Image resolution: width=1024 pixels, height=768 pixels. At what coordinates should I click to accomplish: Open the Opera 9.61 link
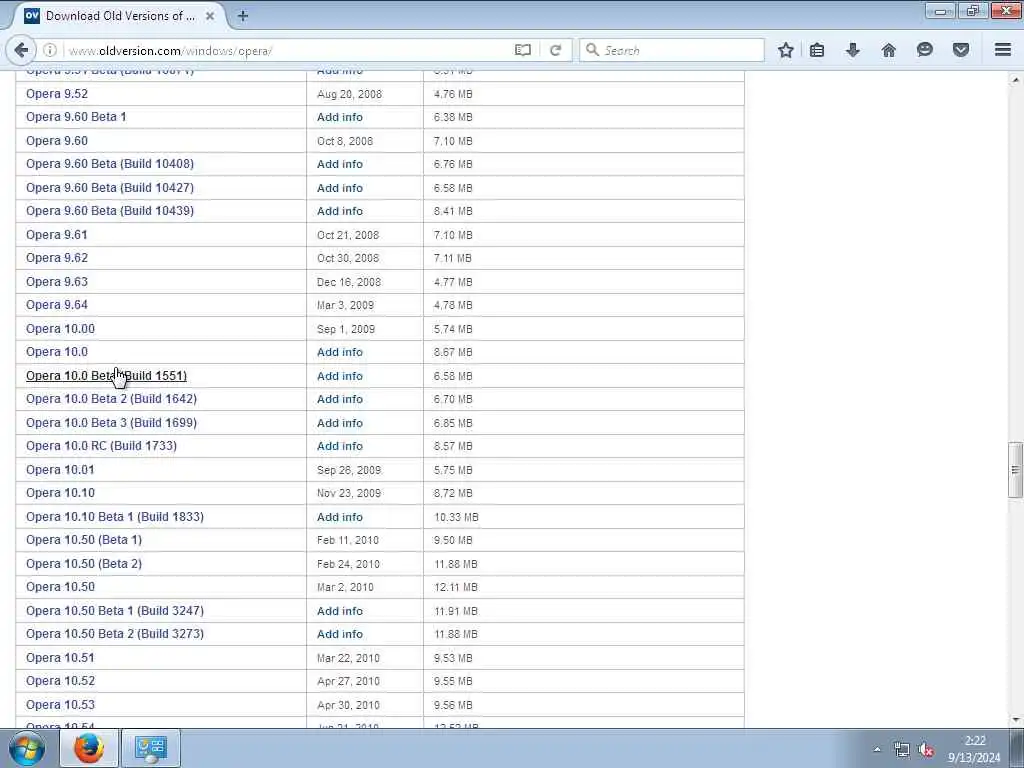coord(57,234)
